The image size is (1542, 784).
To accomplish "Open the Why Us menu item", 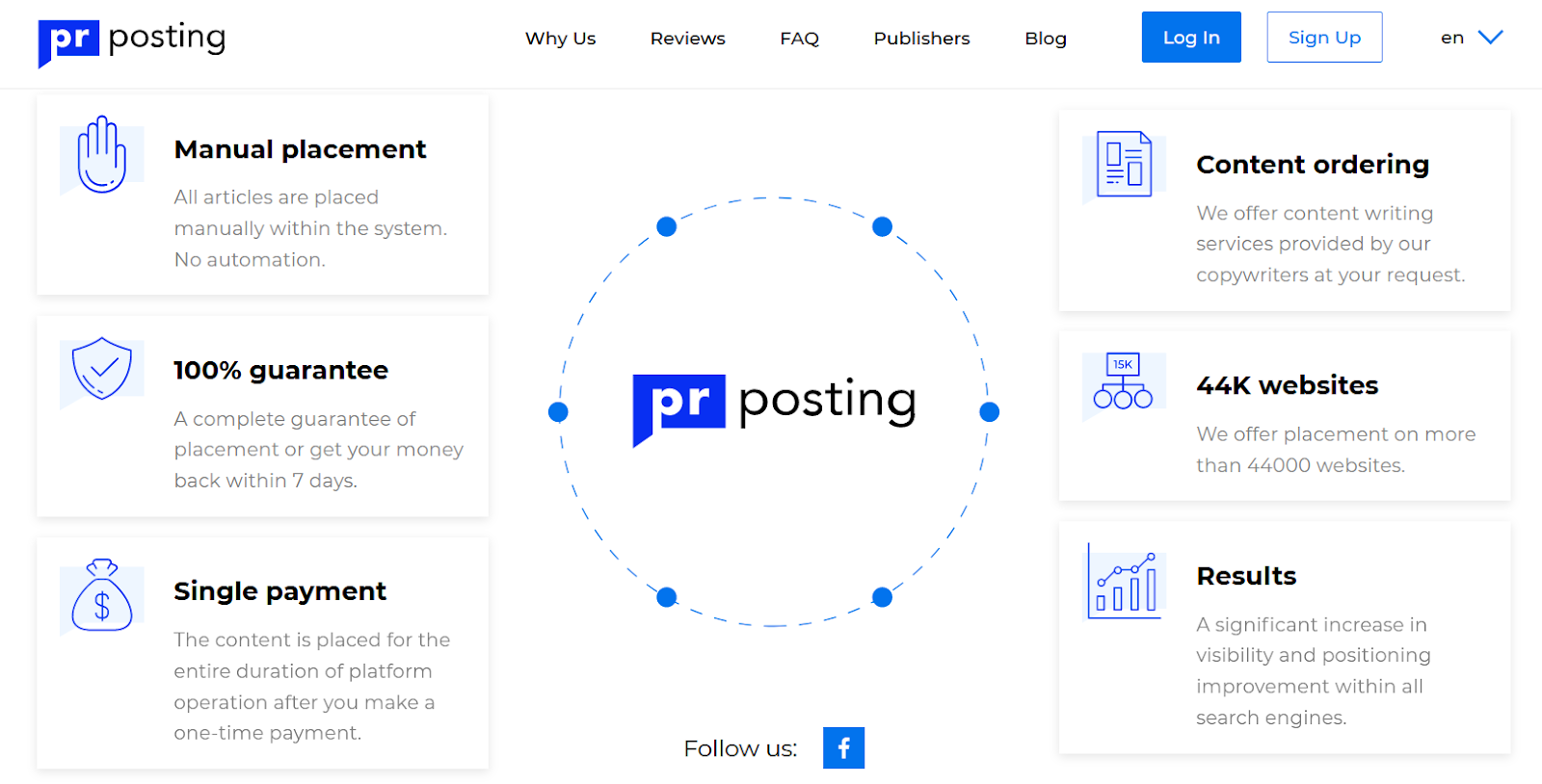I will 560,39.
